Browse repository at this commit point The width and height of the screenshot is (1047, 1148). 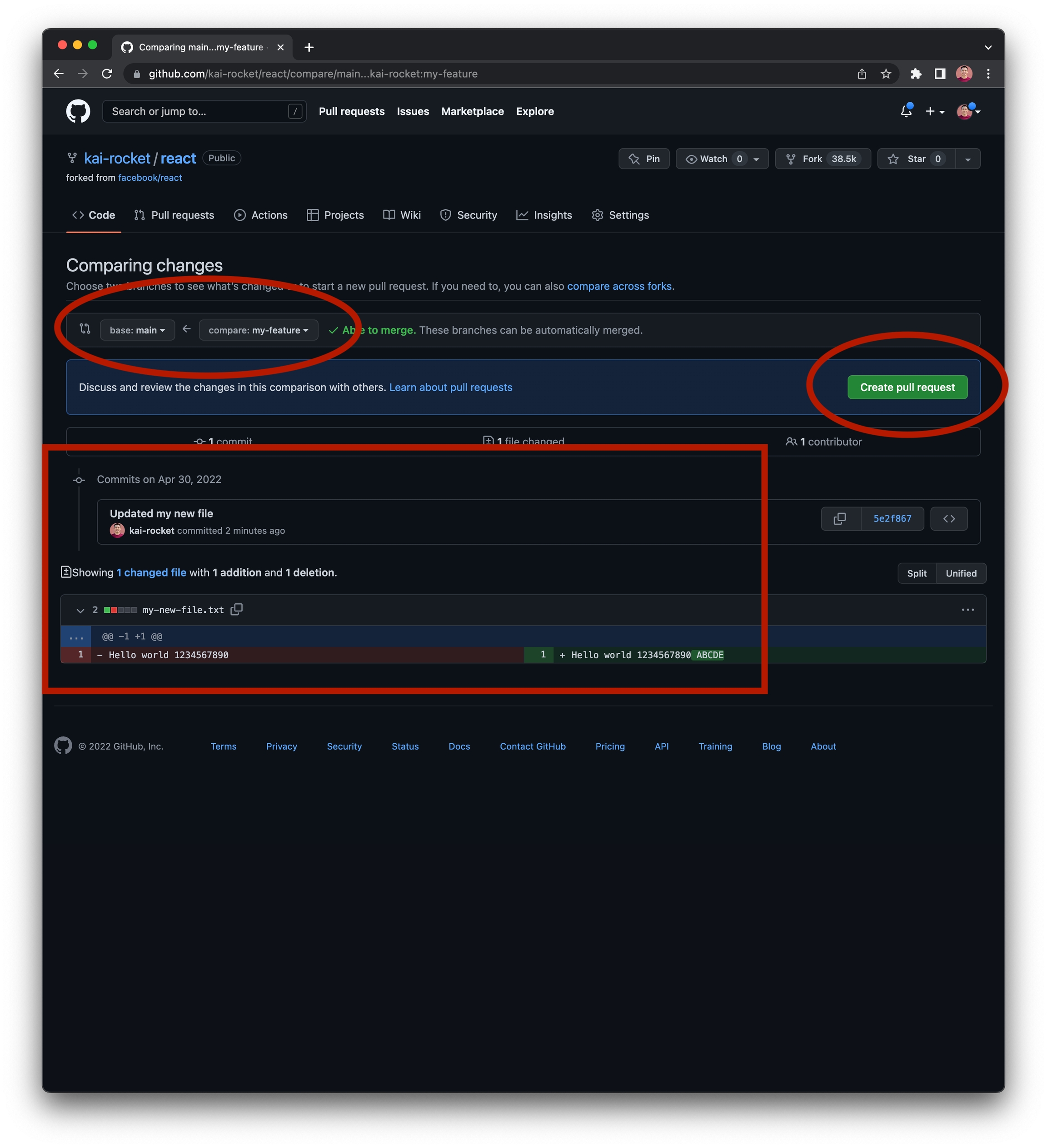948,519
